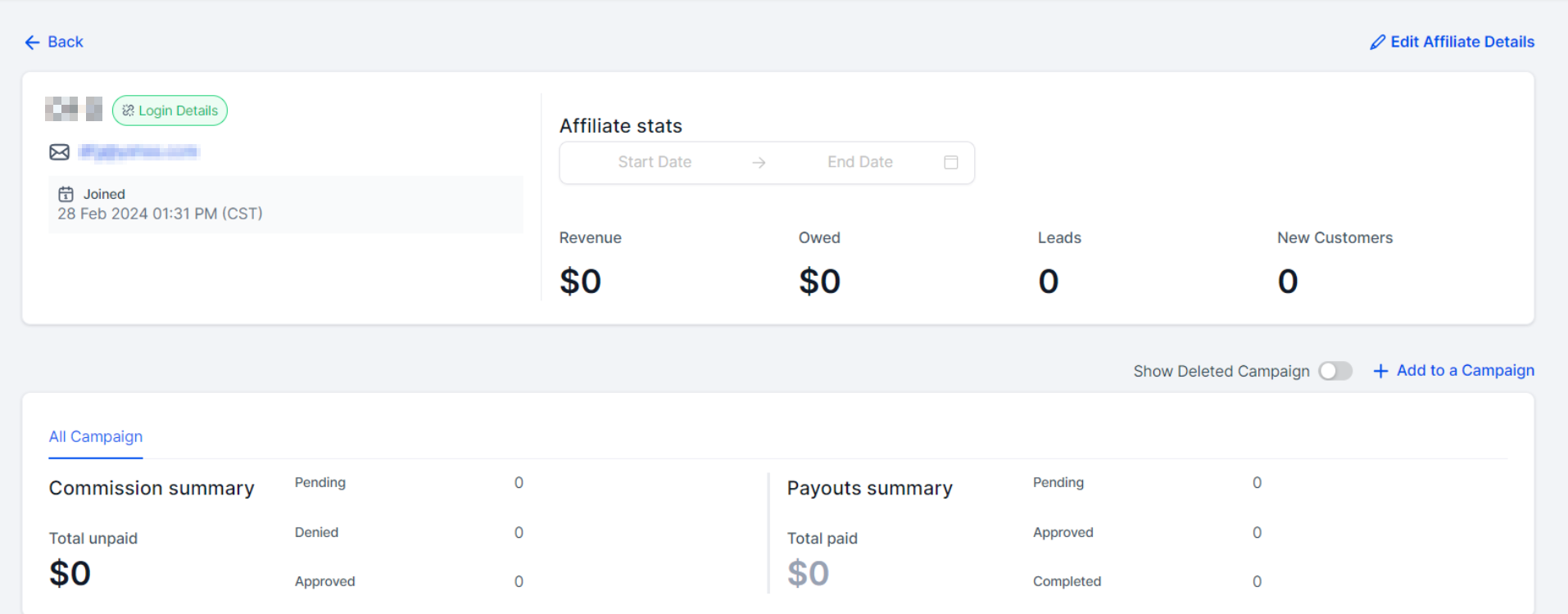The height and width of the screenshot is (614, 1568).
Task: Click the Revenue $0 value
Action: click(x=580, y=282)
